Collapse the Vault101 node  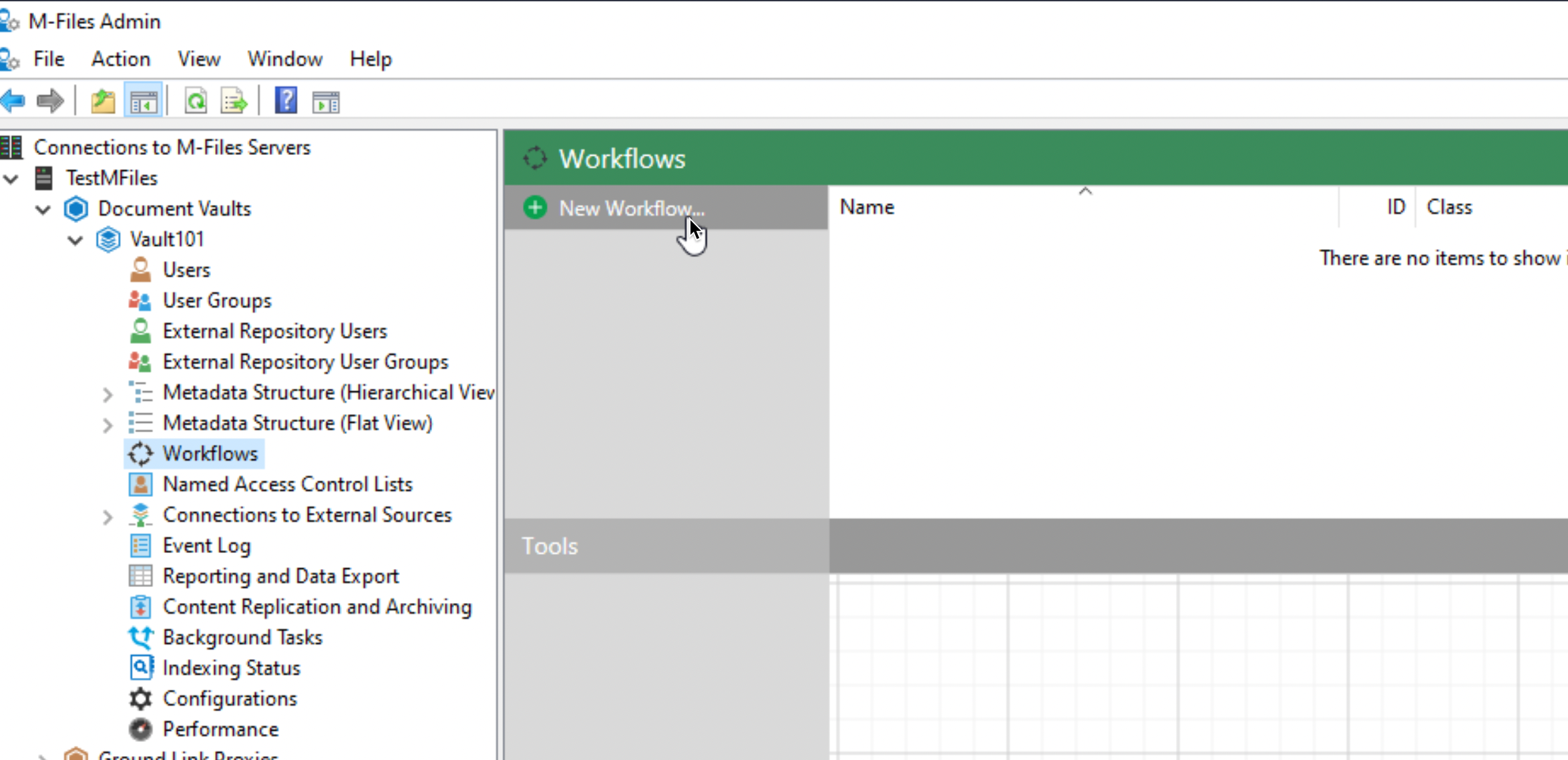click(75, 240)
